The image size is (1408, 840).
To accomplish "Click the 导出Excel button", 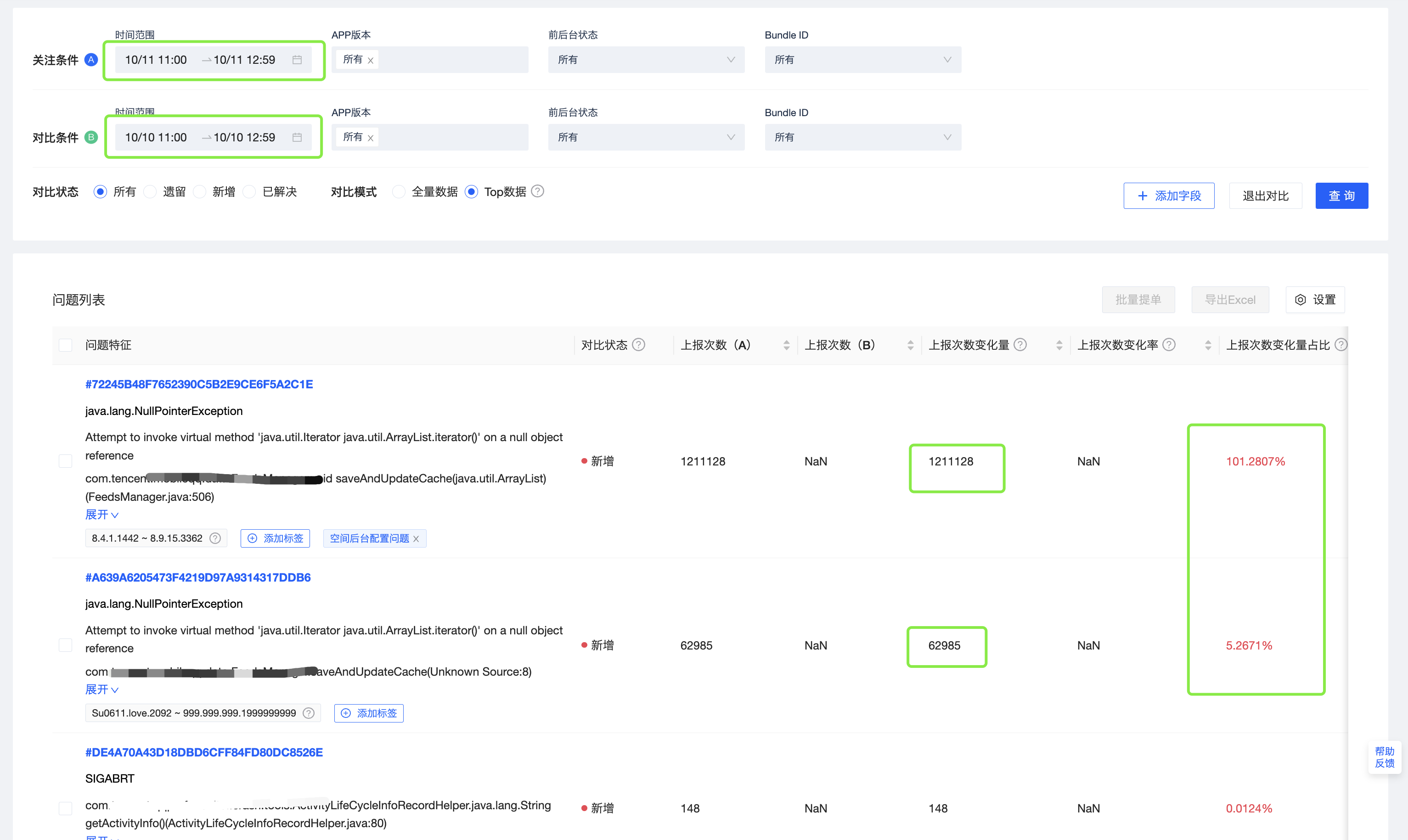I will [x=1230, y=300].
